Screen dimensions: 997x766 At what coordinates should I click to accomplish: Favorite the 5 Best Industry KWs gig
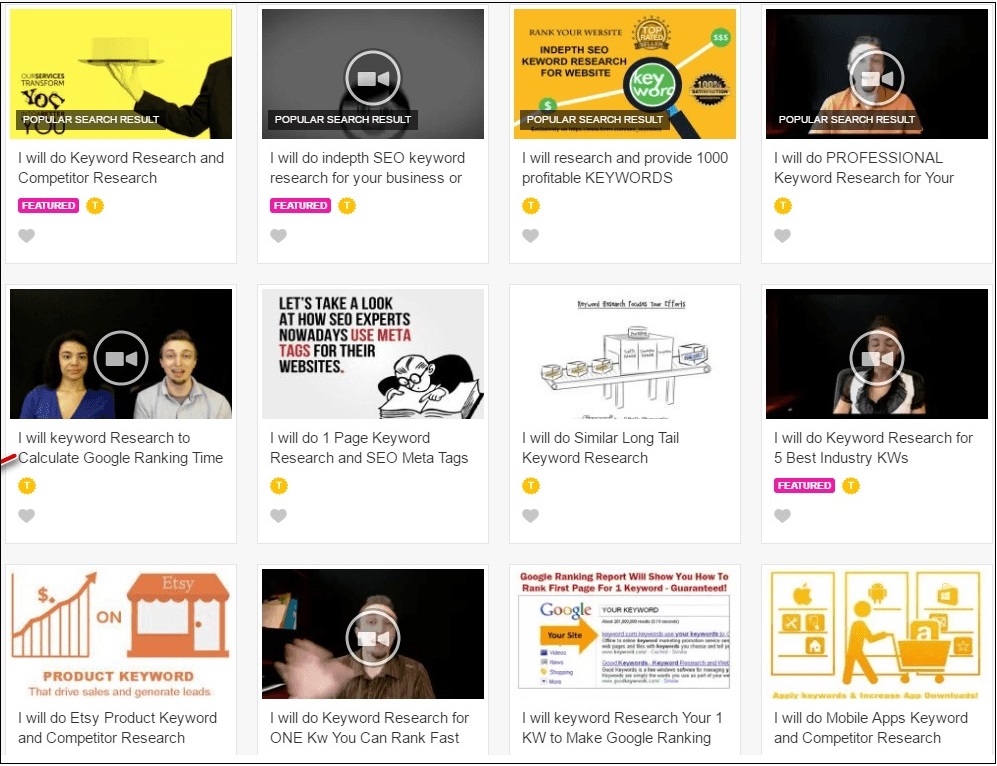(783, 516)
